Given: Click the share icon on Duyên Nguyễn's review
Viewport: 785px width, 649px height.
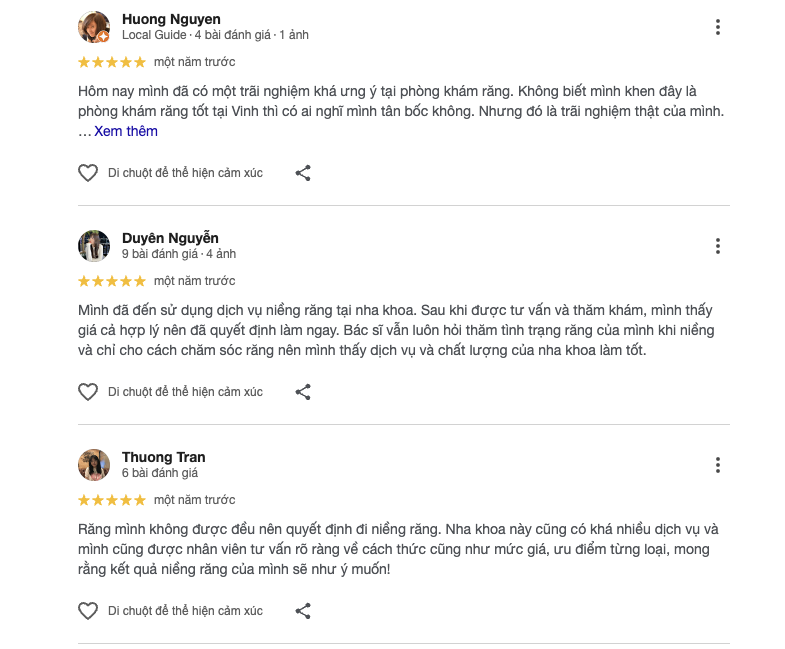Looking at the screenshot, I should tap(303, 392).
